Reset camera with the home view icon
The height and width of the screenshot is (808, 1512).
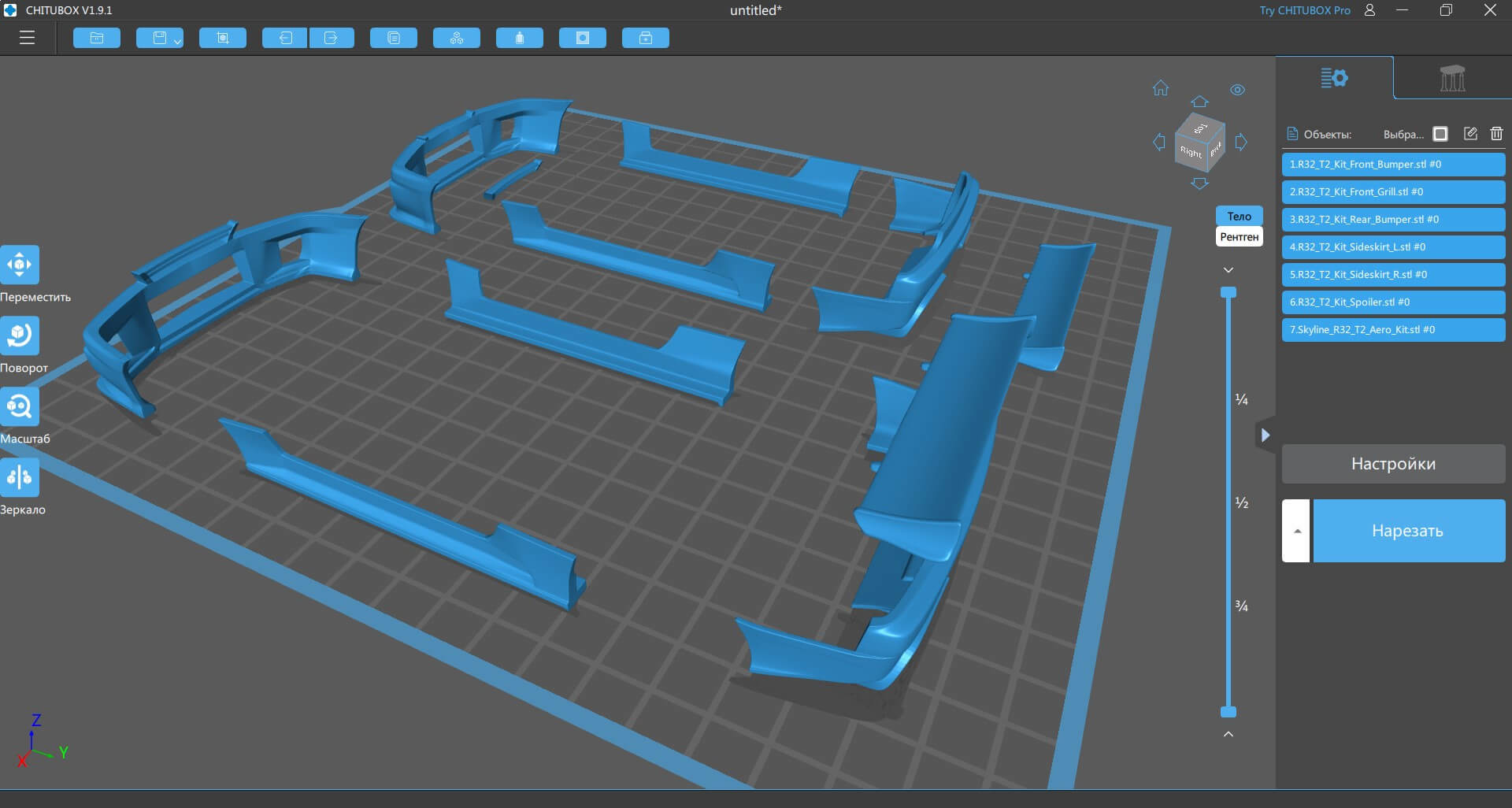pos(1161,88)
